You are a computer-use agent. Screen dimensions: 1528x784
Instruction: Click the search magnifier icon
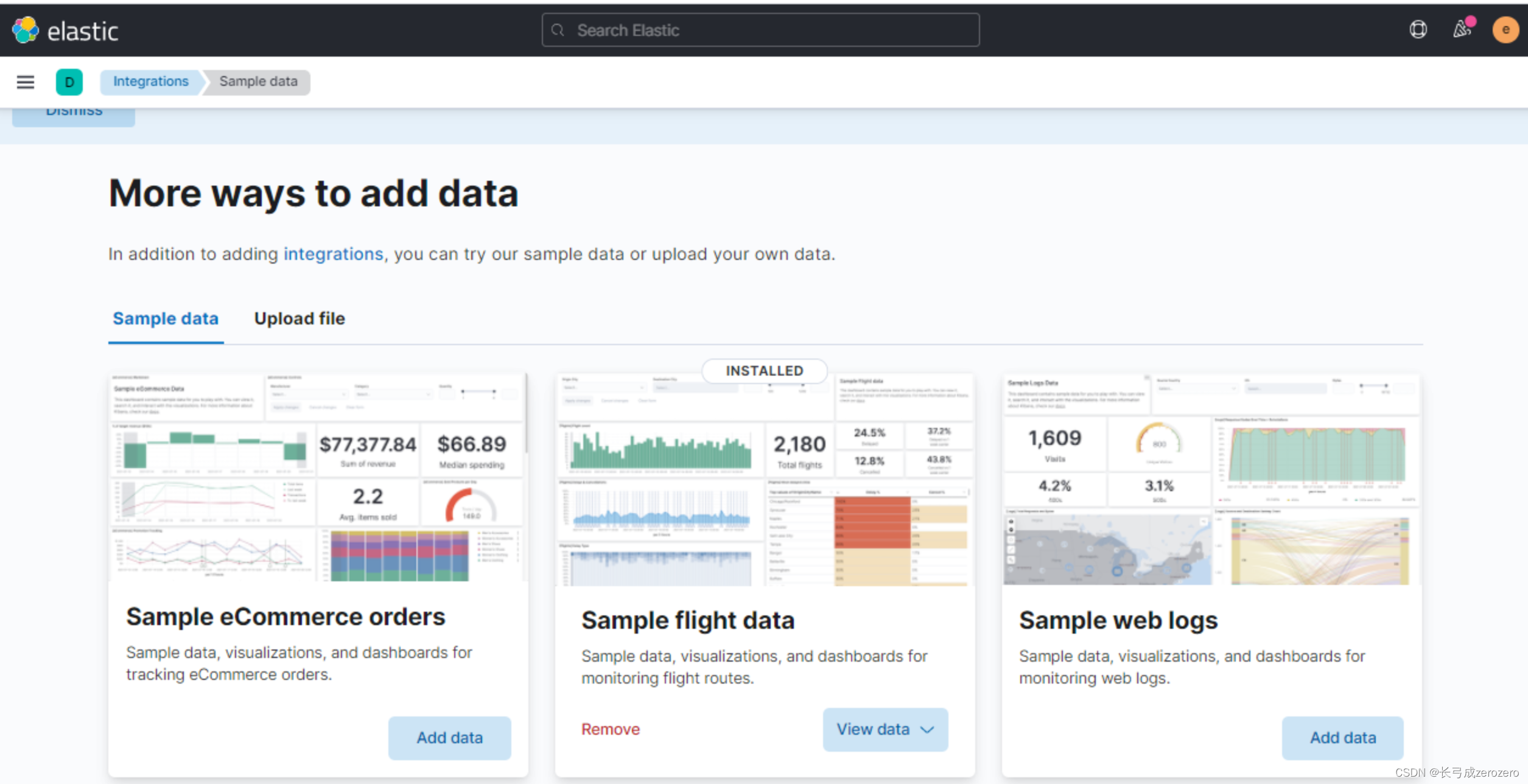click(x=558, y=30)
